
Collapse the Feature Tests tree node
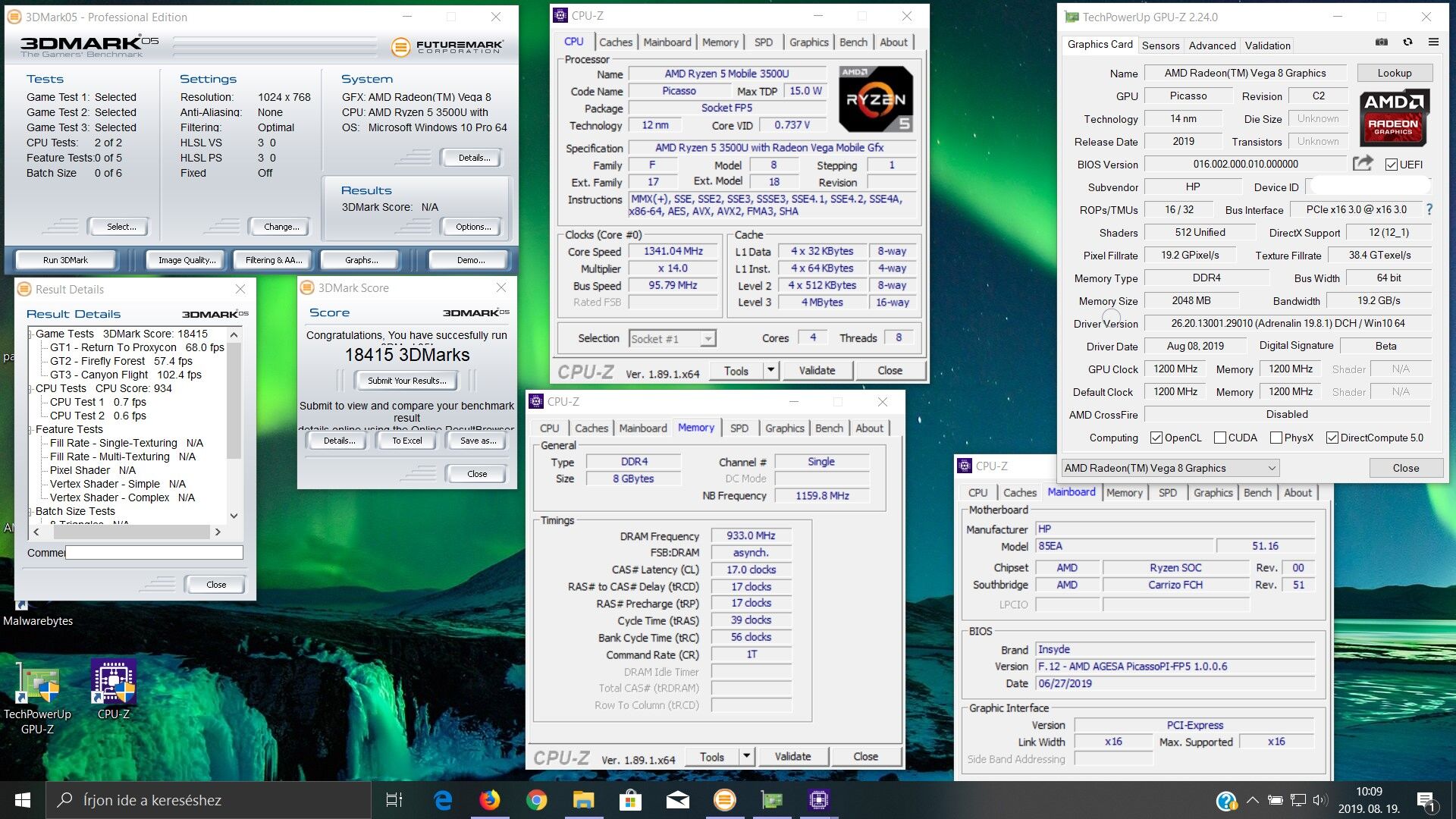coord(30,430)
